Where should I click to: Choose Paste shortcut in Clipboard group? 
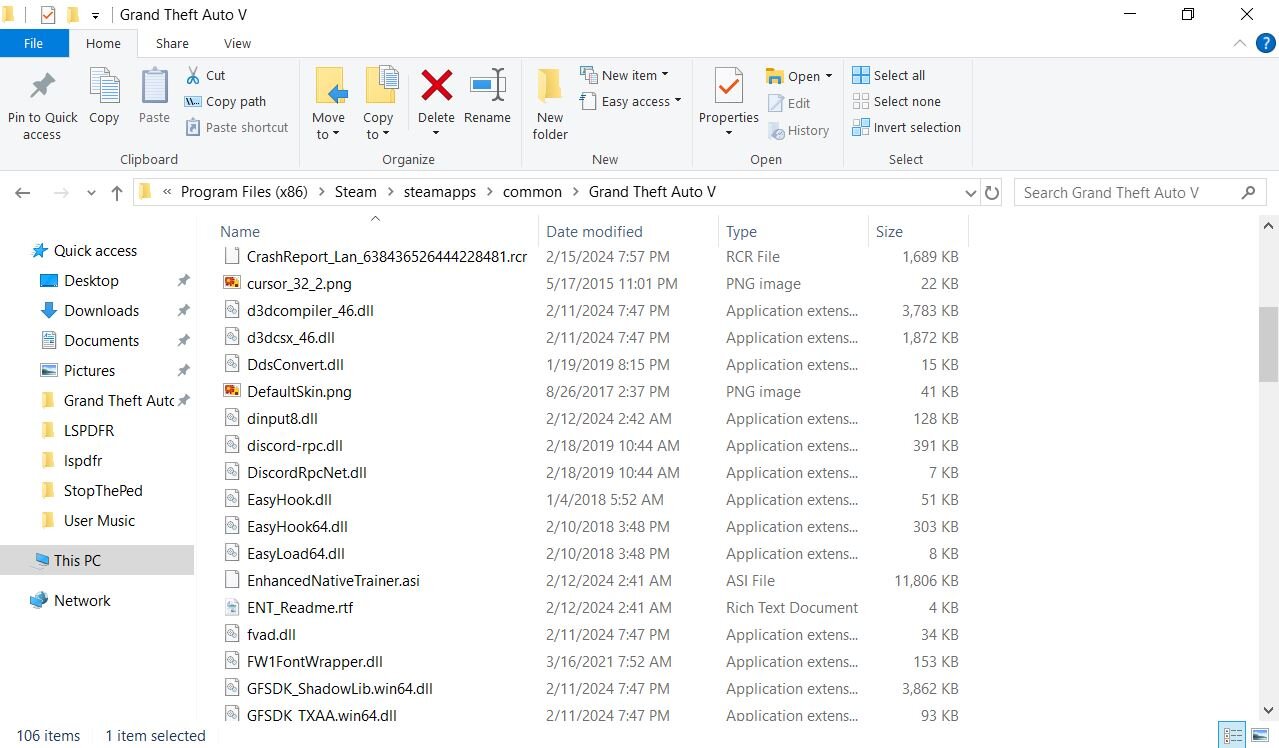click(x=238, y=127)
